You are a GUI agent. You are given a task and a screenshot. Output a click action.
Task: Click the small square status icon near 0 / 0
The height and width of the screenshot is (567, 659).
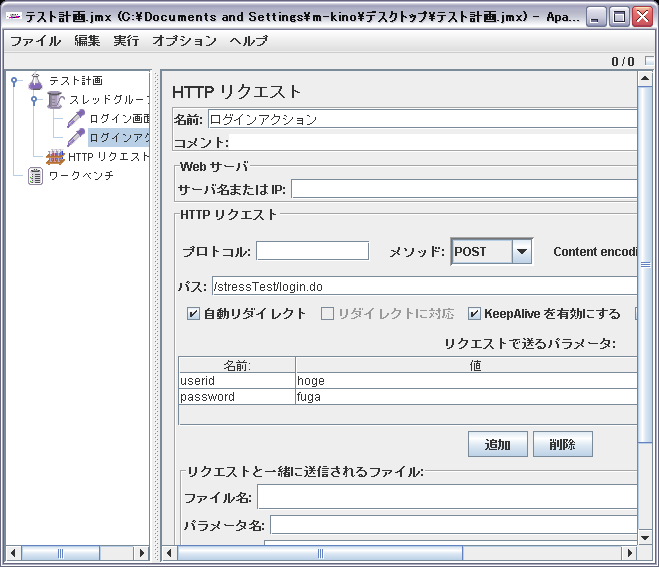tap(650, 61)
